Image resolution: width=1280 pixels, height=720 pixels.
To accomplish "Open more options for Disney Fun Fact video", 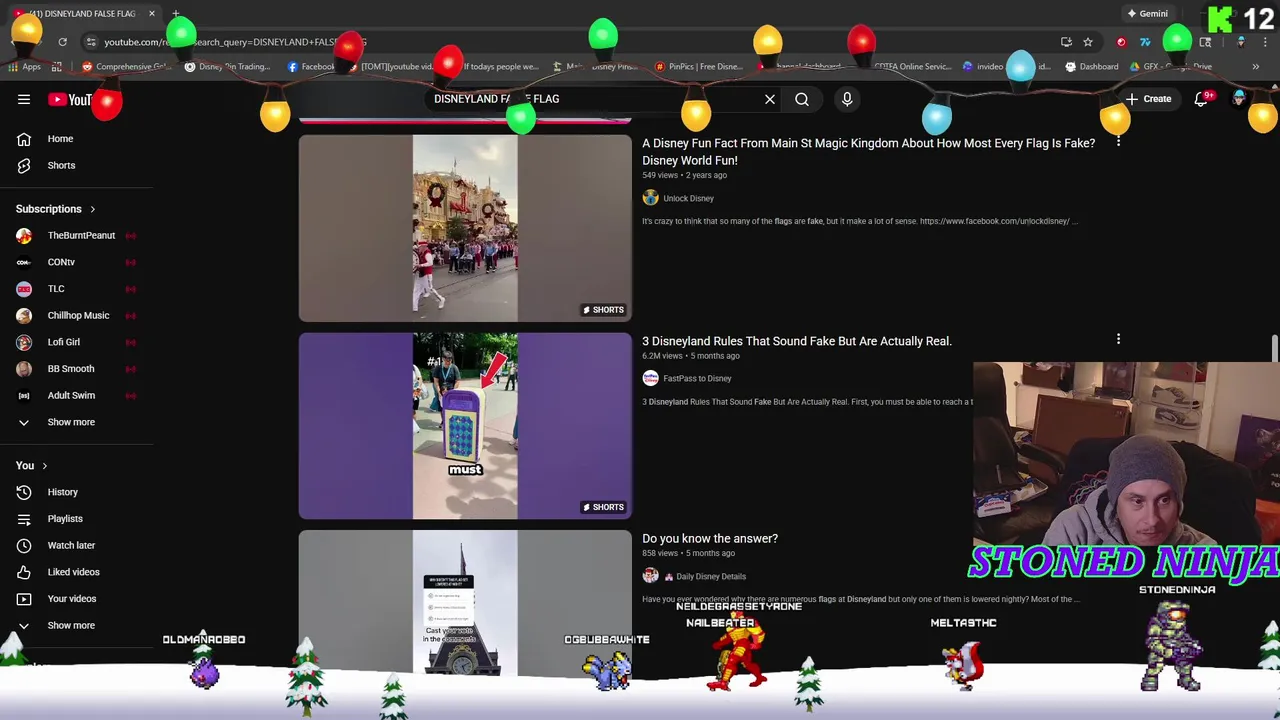I will click(x=1118, y=143).
